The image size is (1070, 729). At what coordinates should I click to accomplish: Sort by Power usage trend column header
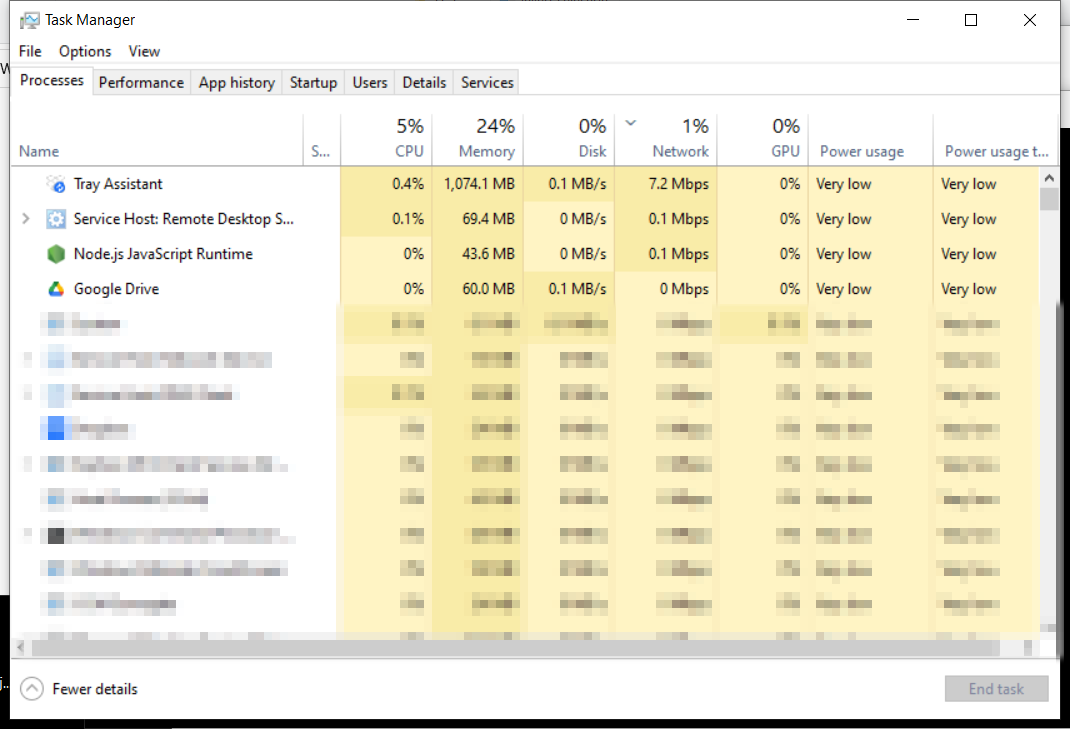click(995, 140)
